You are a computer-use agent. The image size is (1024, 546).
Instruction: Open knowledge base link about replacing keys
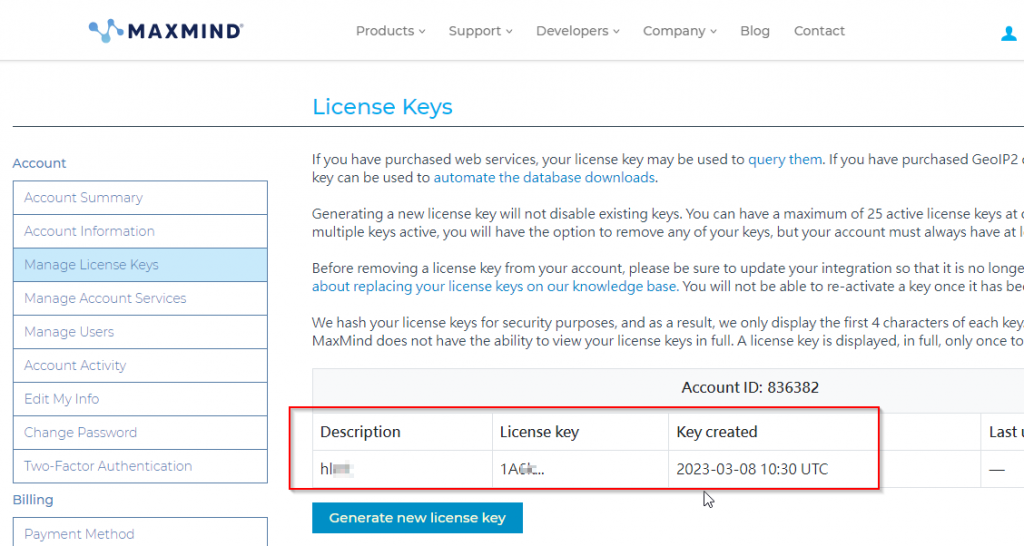click(x=494, y=287)
